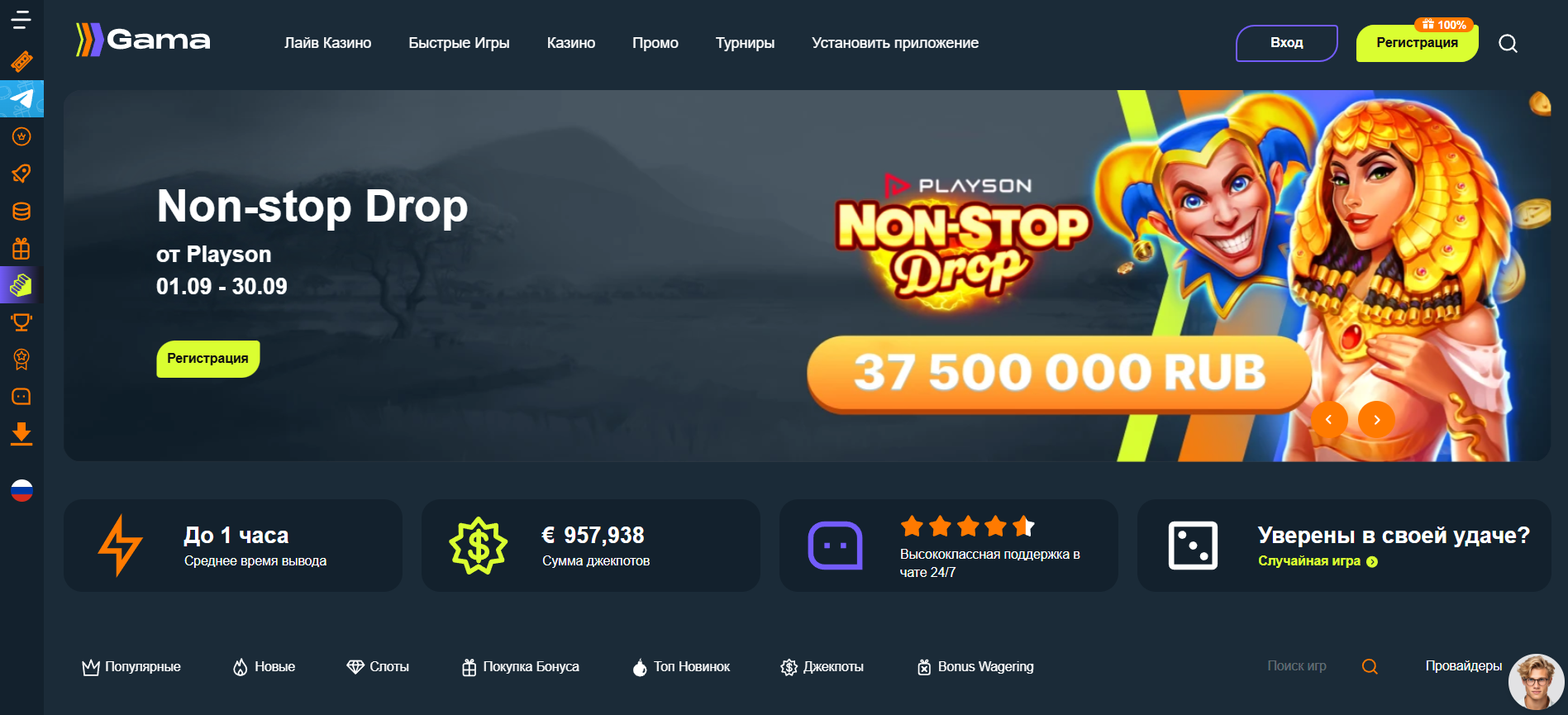Open the gift box icon in the sidebar
Image resolution: width=1568 pixels, height=715 pixels.
click(21, 248)
